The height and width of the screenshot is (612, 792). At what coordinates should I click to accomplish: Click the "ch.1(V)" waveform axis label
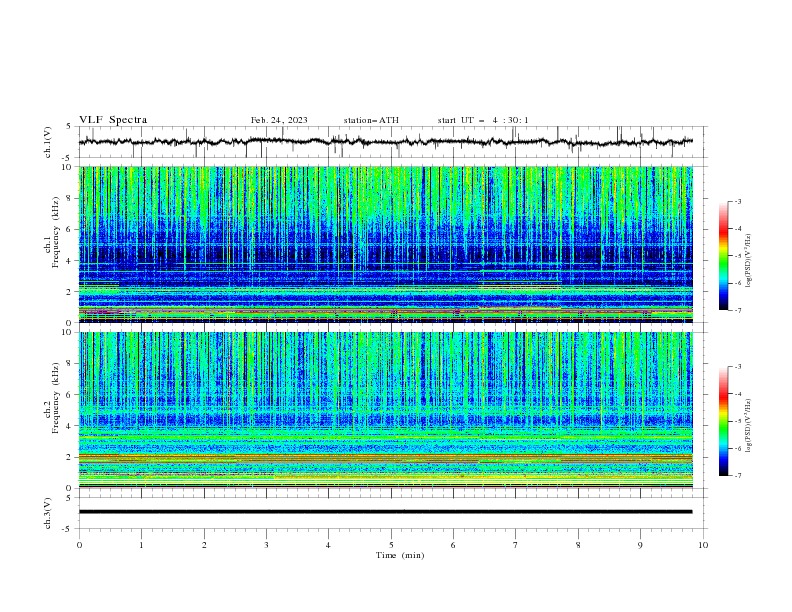pos(48,142)
